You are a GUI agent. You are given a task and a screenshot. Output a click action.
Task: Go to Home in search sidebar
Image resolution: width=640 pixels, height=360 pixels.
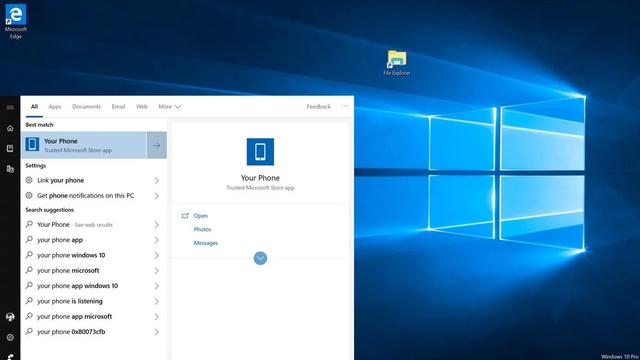point(10,128)
